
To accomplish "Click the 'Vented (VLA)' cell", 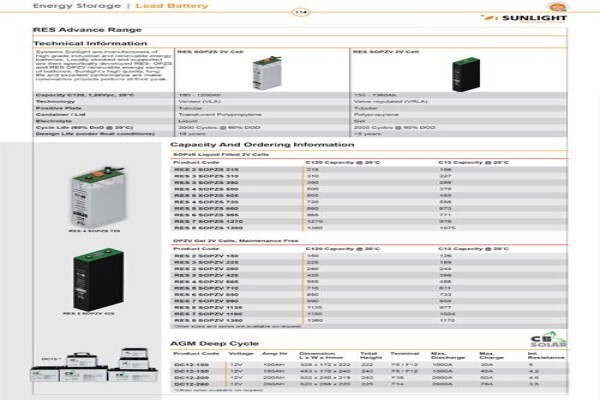I will [199, 101].
